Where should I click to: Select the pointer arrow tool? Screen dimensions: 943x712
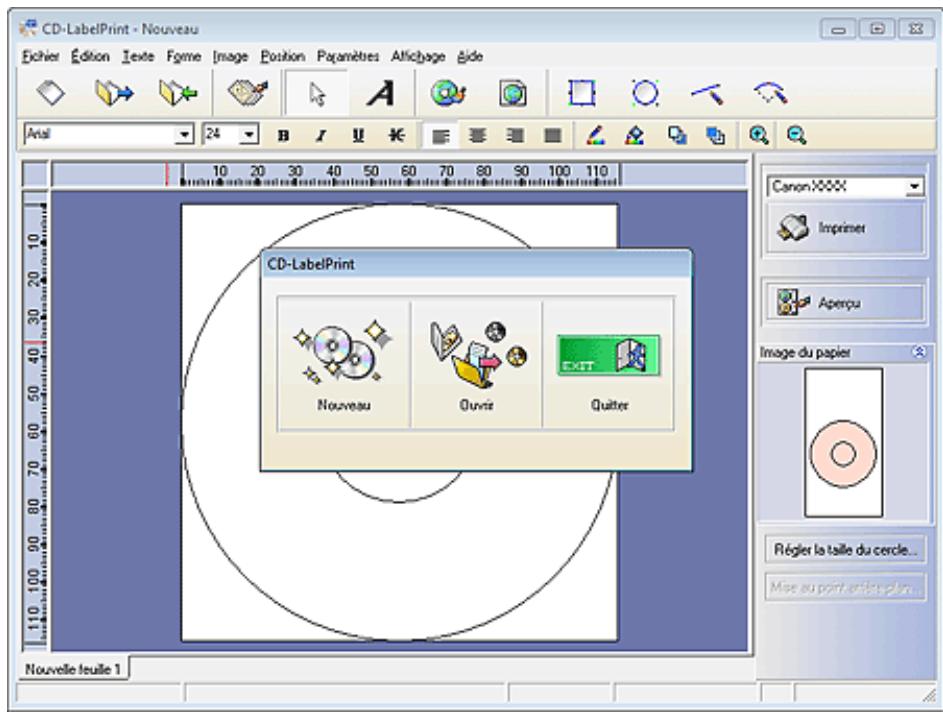317,94
